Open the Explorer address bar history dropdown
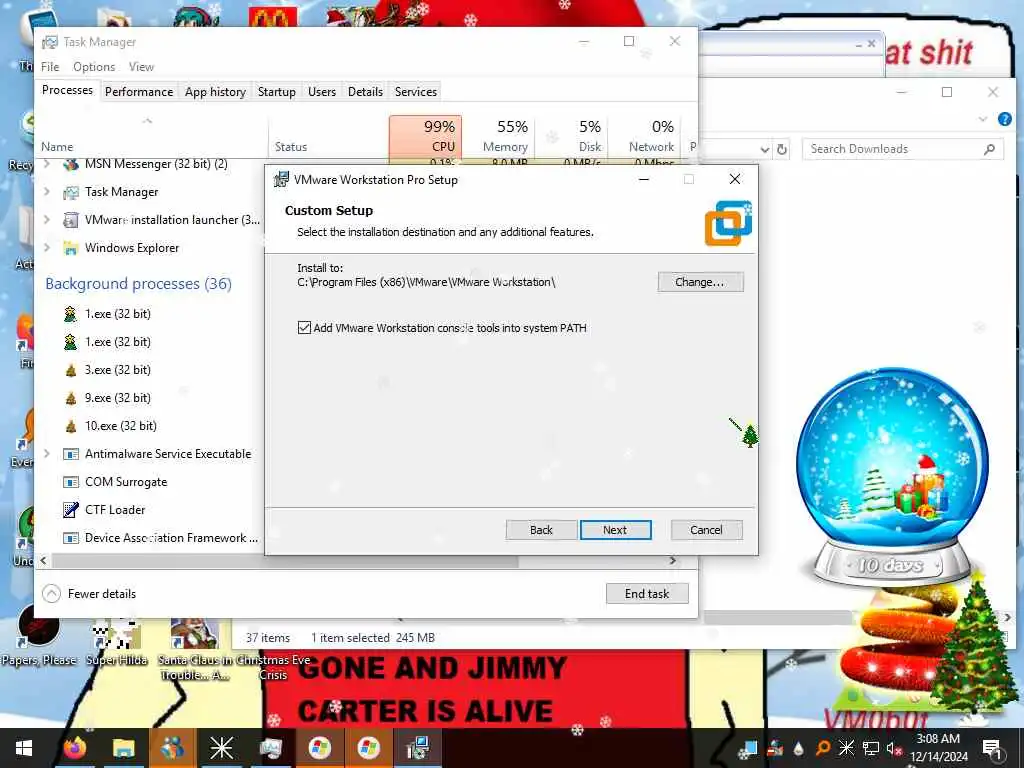 tap(765, 150)
